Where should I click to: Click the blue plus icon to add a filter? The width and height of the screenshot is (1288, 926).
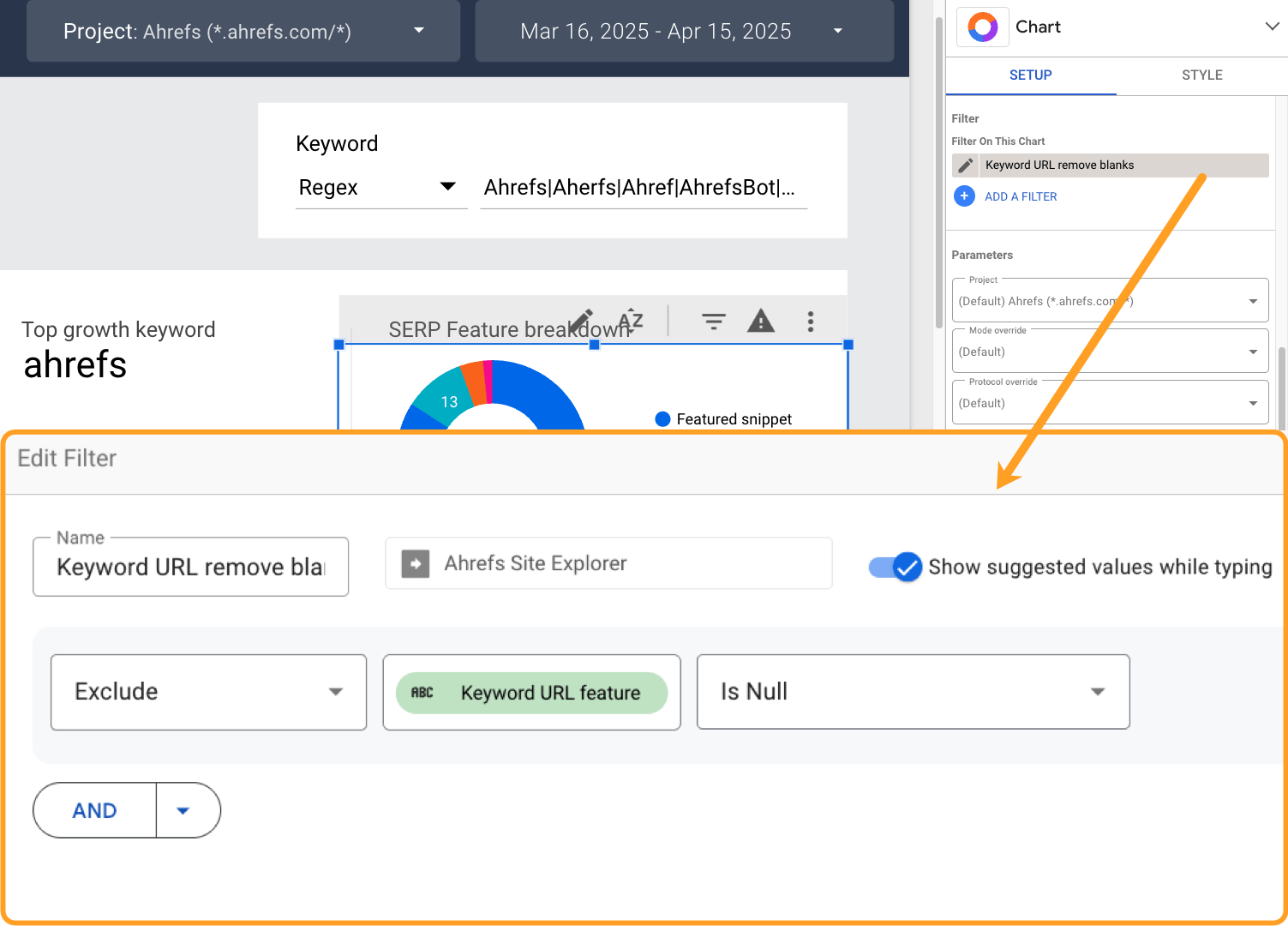pyautogui.click(x=964, y=196)
